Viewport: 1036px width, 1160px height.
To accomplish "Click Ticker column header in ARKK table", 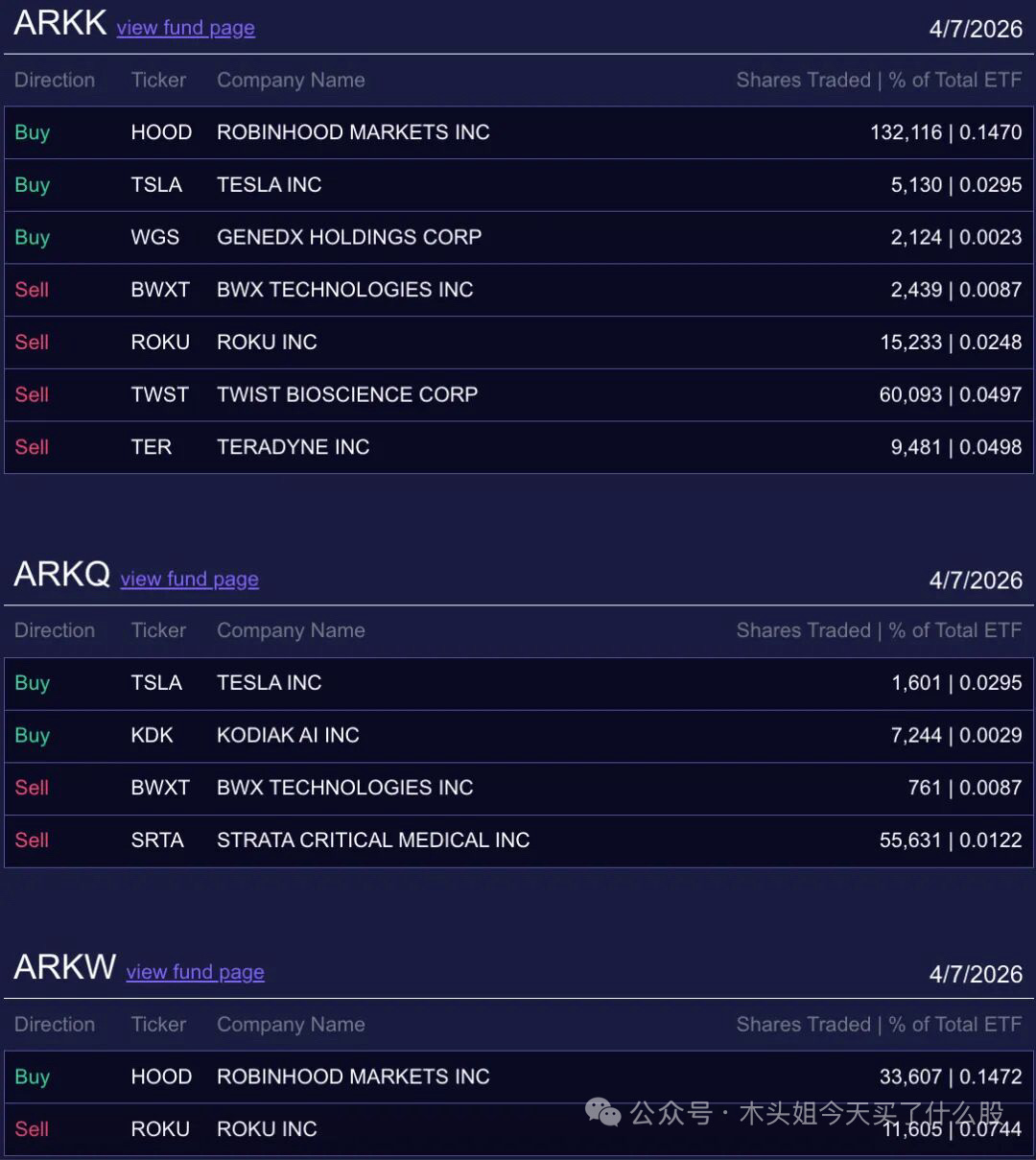I will pos(158,80).
